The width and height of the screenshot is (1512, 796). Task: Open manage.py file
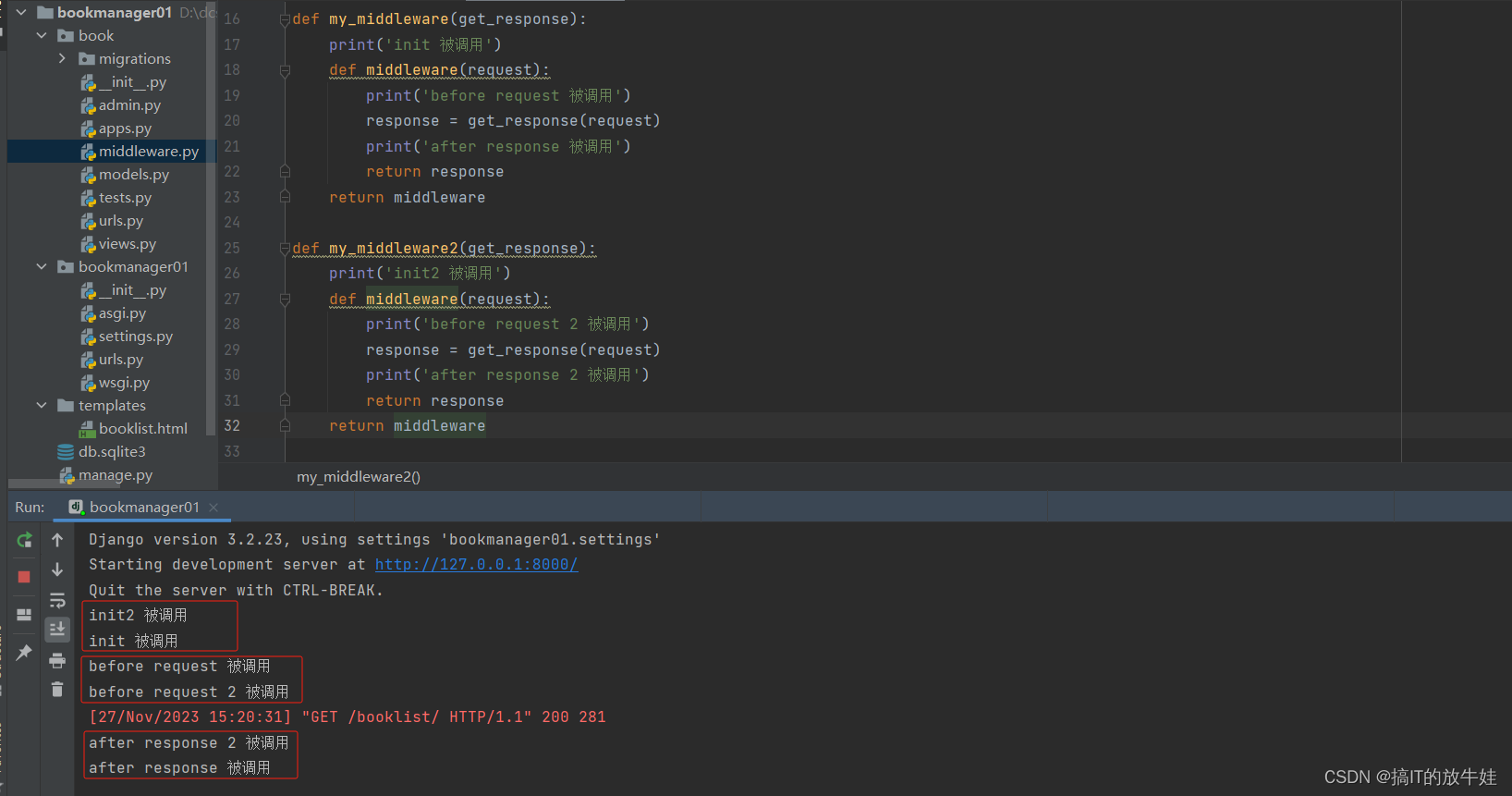[x=106, y=475]
